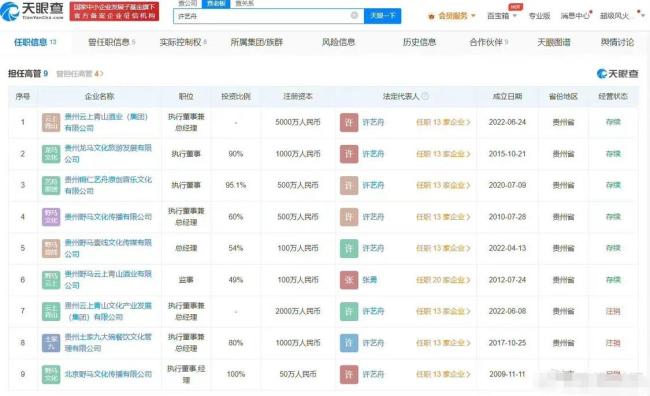Click logo icon of 北京野马文化传播有限公司

click(51, 374)
